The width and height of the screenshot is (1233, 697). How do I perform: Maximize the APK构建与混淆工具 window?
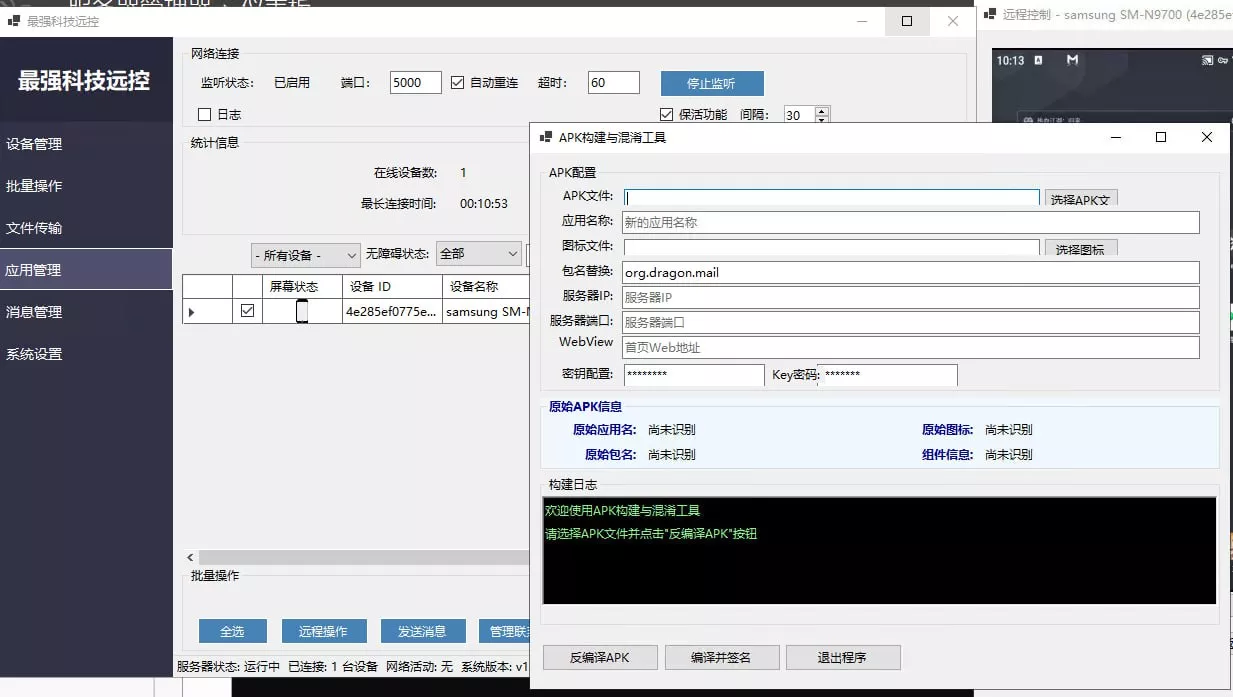[x=1161, y=137]
